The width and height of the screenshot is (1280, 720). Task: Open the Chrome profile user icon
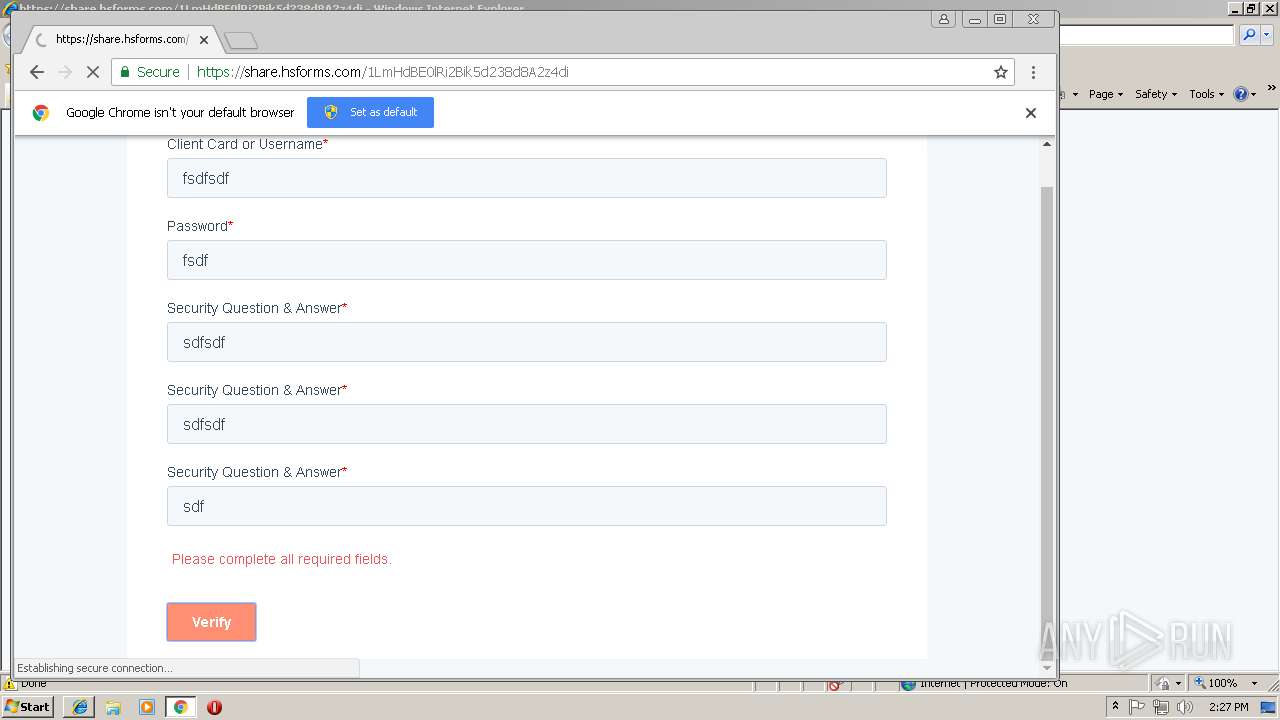(943, 19)
